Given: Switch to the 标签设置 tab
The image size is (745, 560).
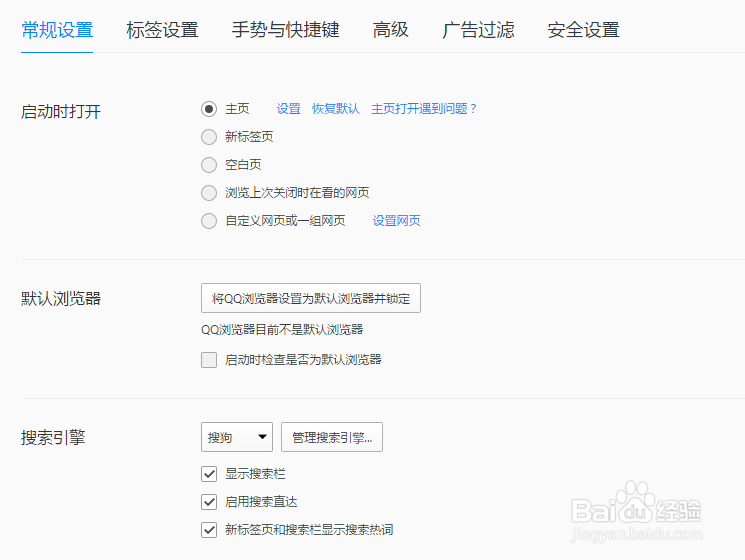Looking at the screenshot, I should (162, 30).
